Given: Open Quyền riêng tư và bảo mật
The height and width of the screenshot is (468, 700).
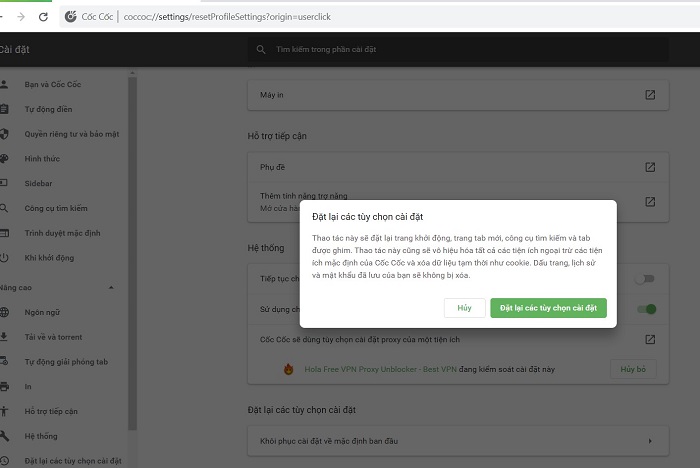Looking at the screenshot, I should click(x=71, y=134).
